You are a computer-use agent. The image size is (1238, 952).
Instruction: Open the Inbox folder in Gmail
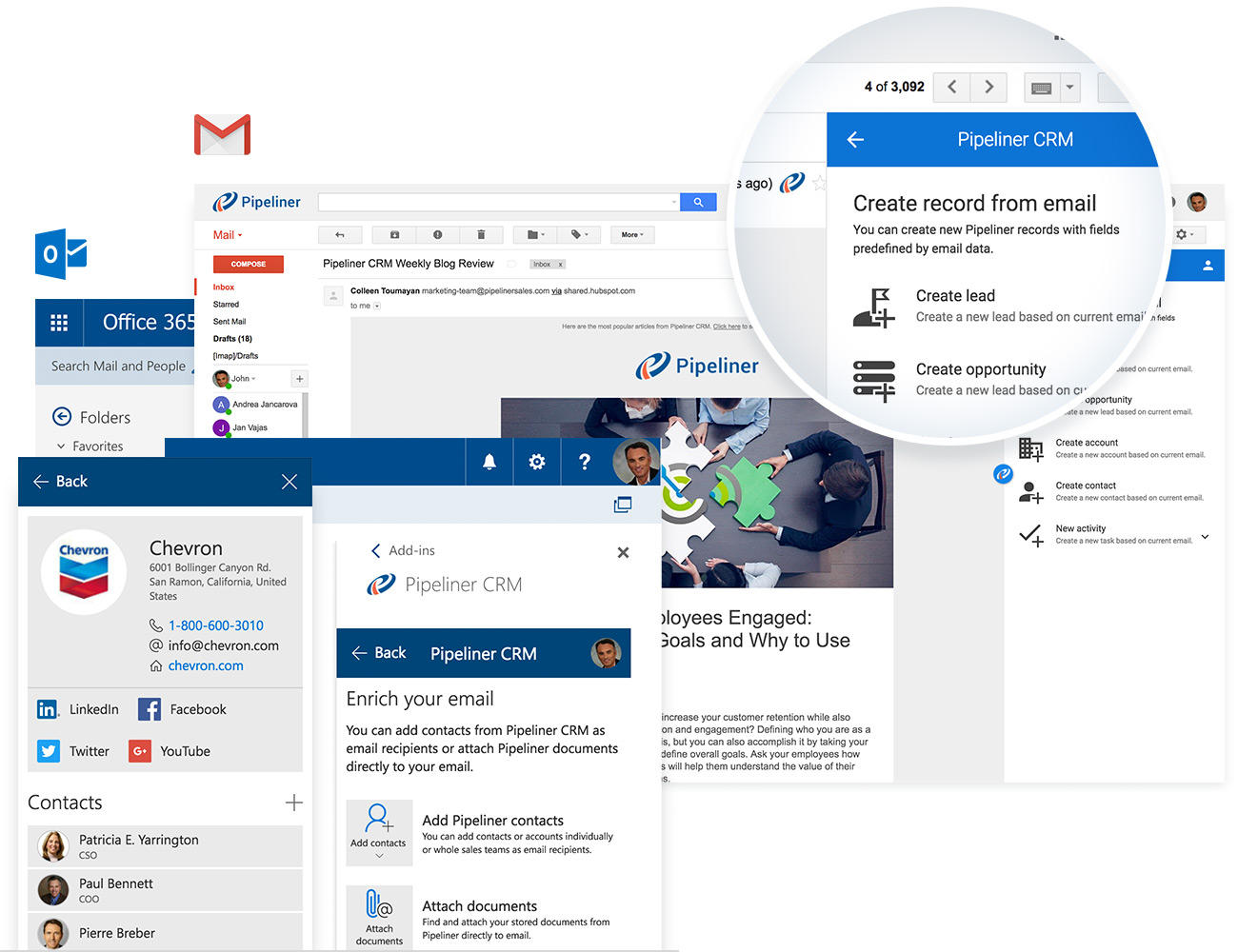point(224,287)
